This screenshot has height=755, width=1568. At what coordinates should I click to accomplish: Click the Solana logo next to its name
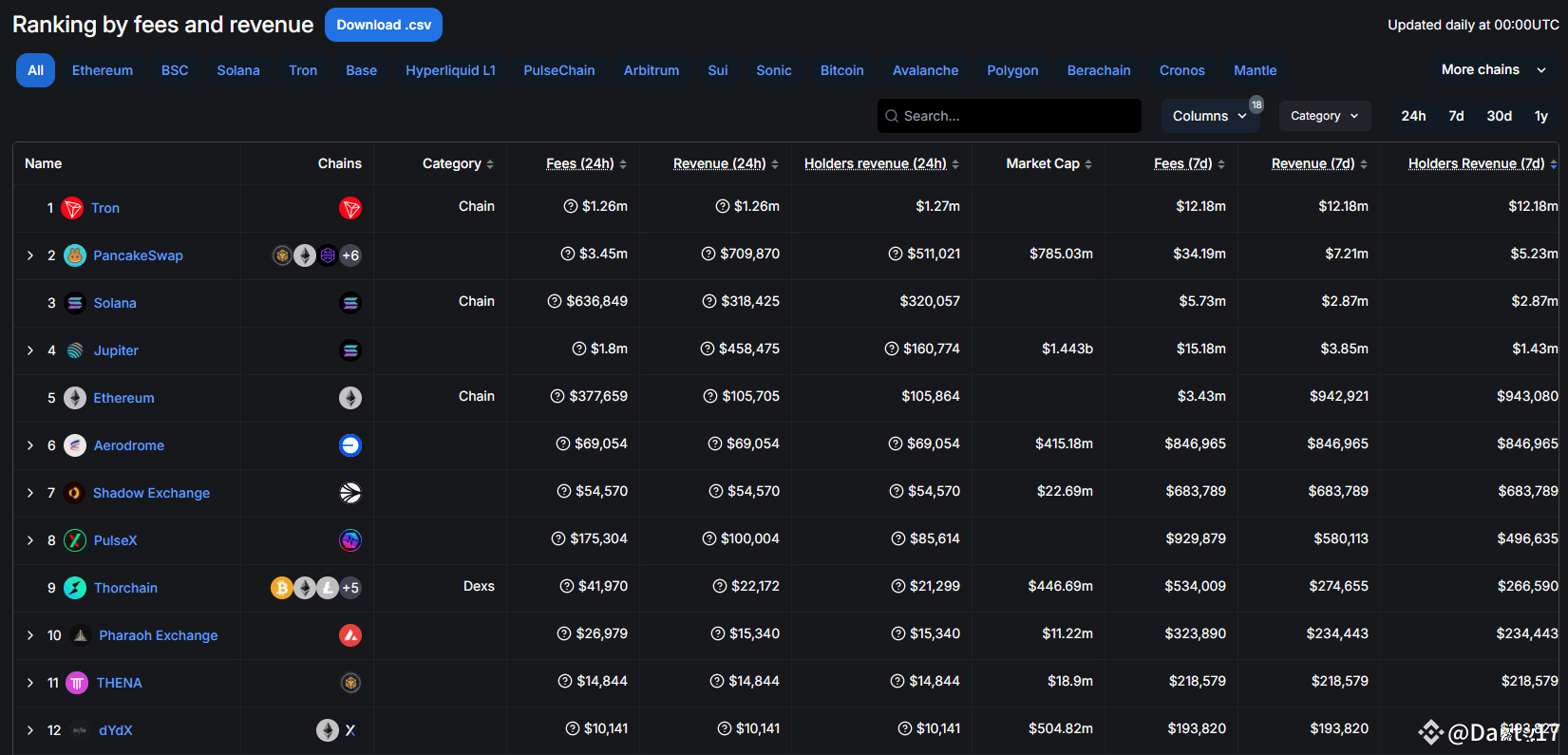(75, 303)
